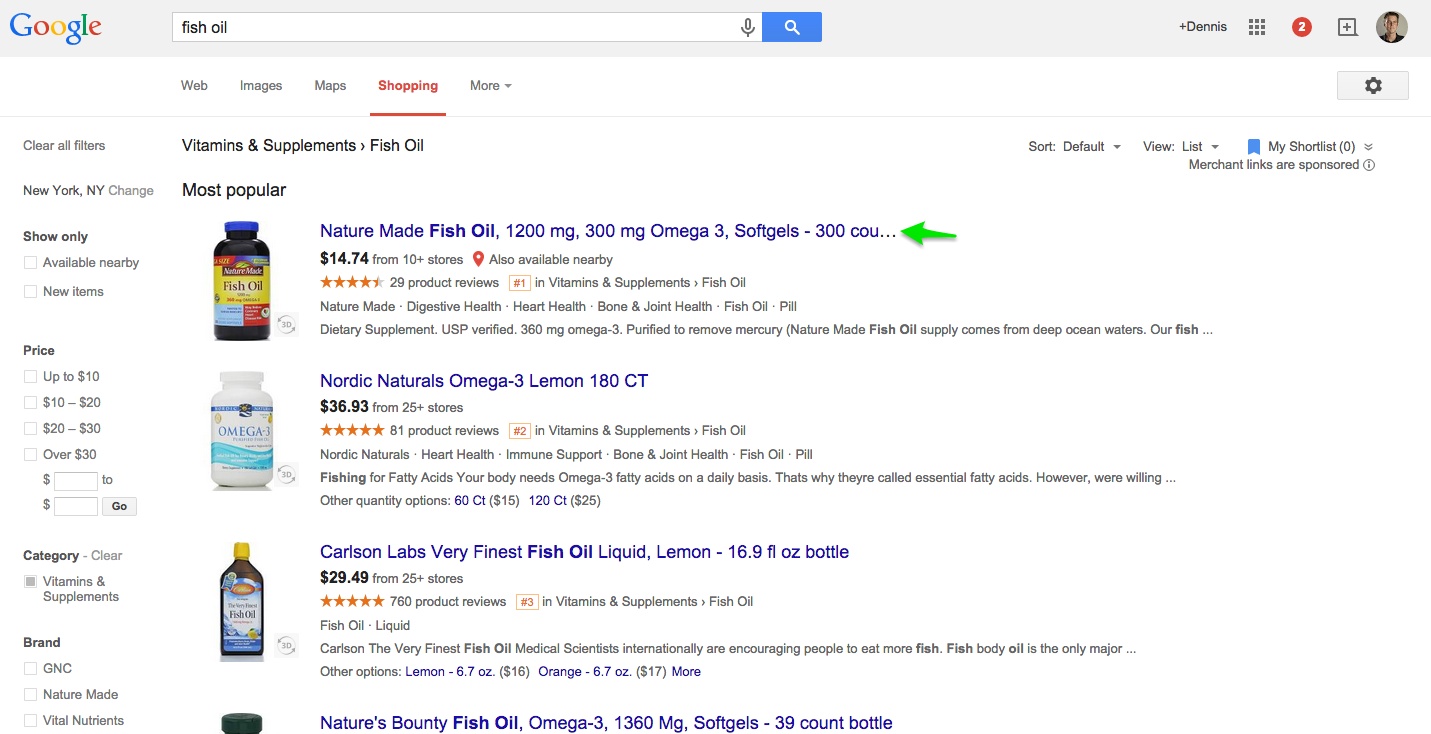The image size is (1431, 734).
Task: Check Up to $10 price filter
Action: [31, 377]
